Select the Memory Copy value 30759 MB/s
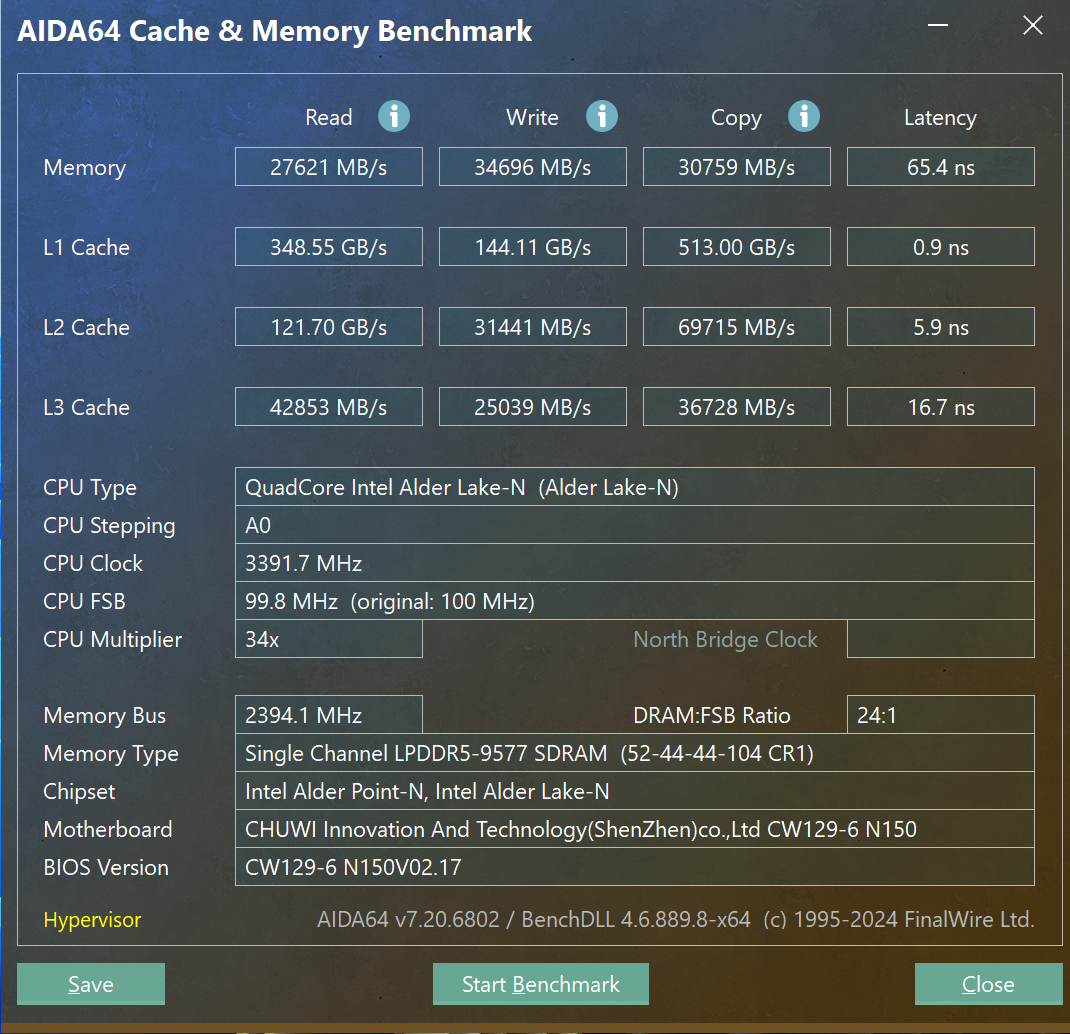Screen dimensions: 1070x1034 click(x=736, y=167)
